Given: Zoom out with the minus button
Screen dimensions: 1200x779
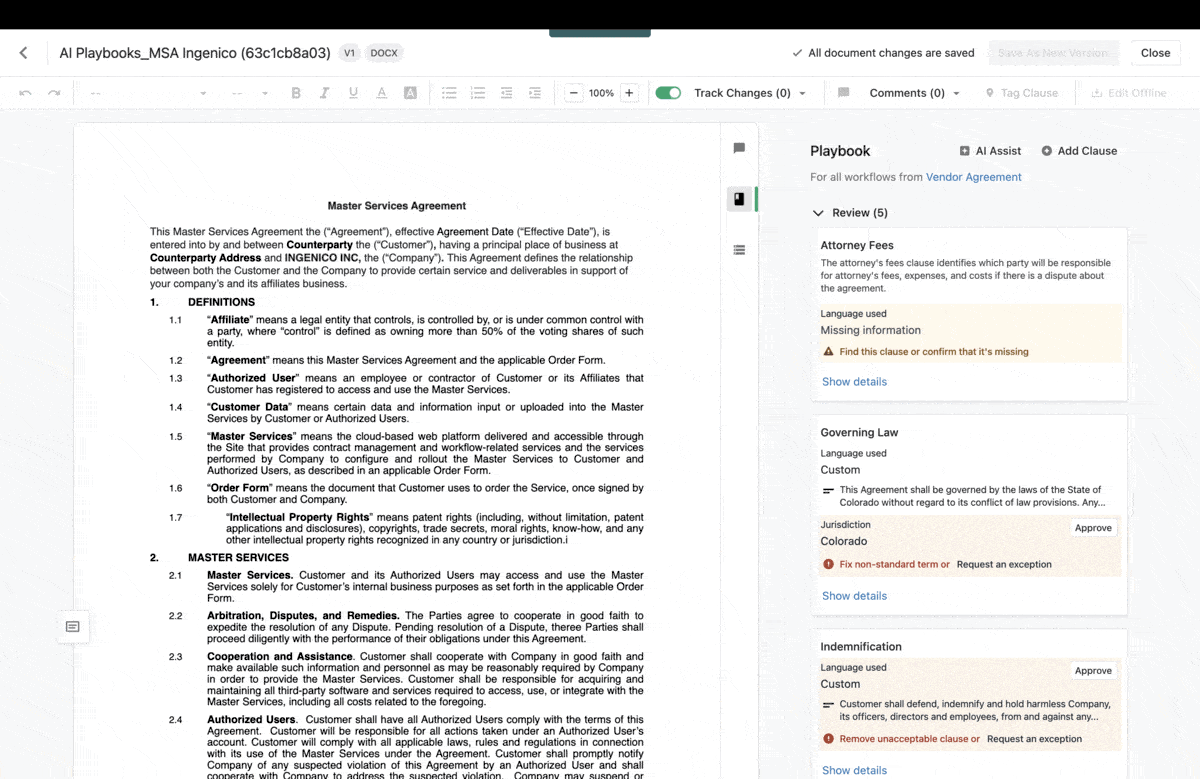Looking at the screenshot, I should tap(574, 93).
